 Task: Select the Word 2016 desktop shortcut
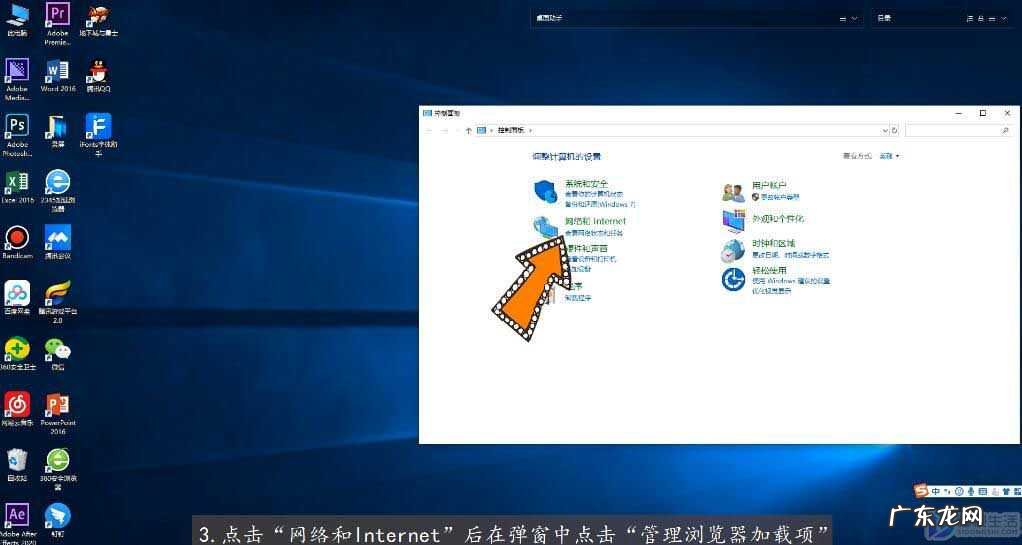pyautogui.click(x=57, y=76)
